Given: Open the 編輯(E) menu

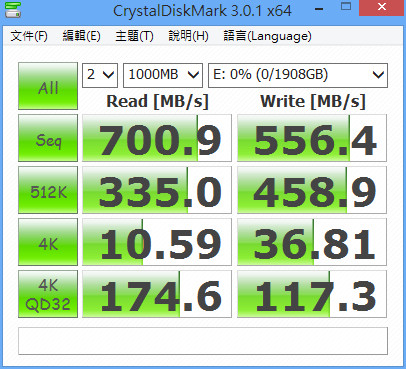Looking at the screenshot, I should pos(82,36).
